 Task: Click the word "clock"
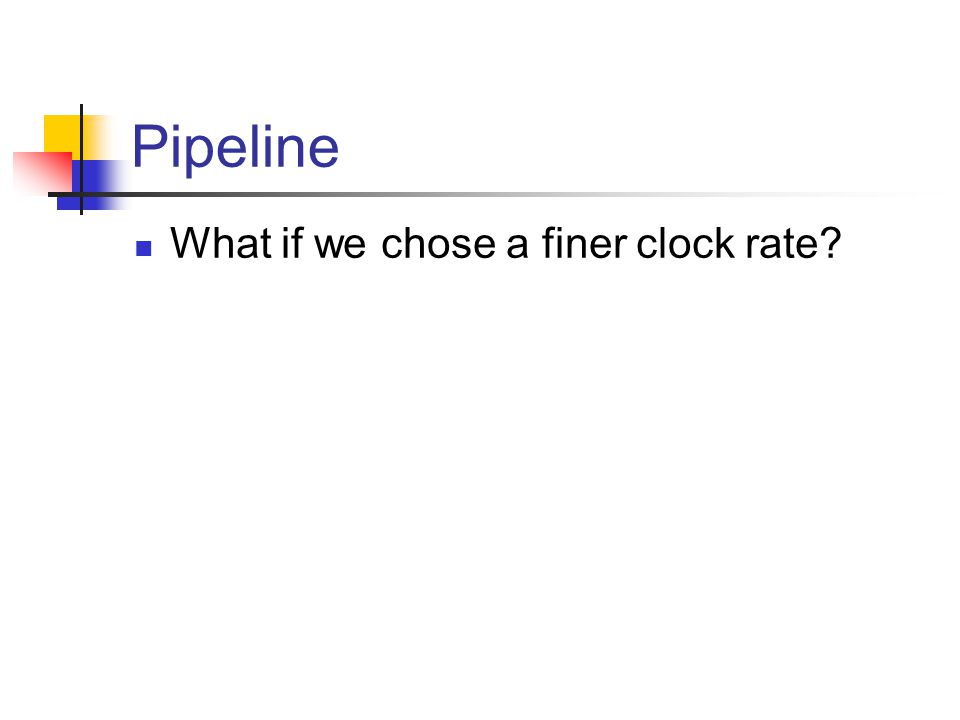coord(686,243)
